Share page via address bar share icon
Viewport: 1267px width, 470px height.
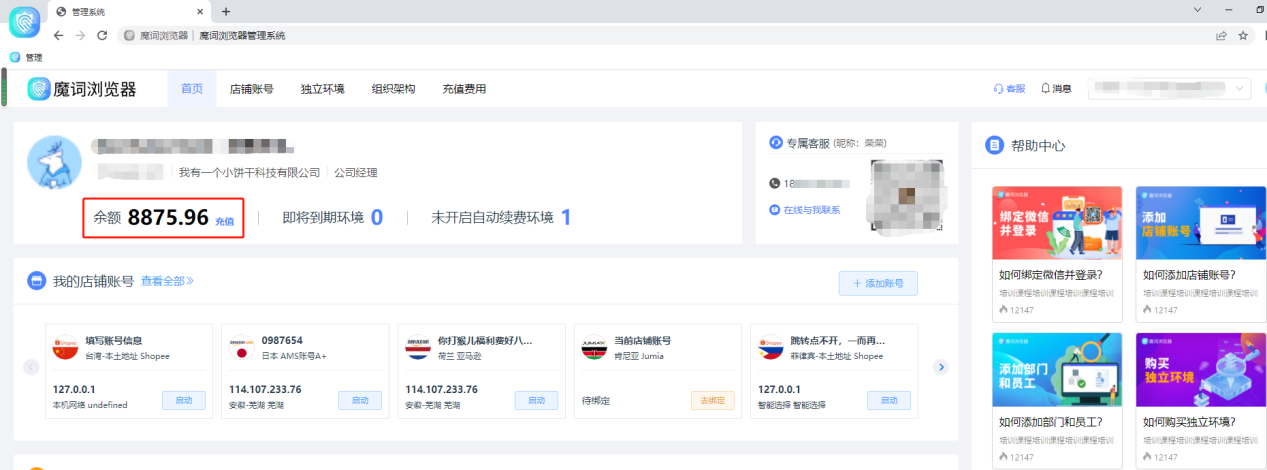click(1221, 35)
